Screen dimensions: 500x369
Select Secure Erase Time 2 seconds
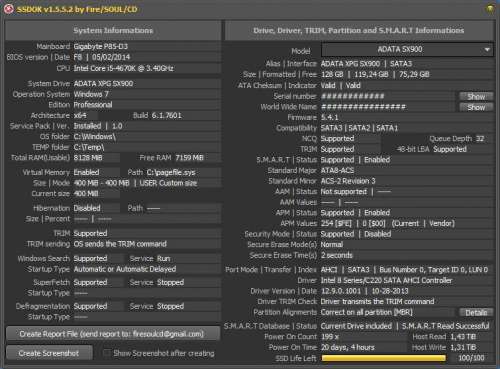pos(337,255)
